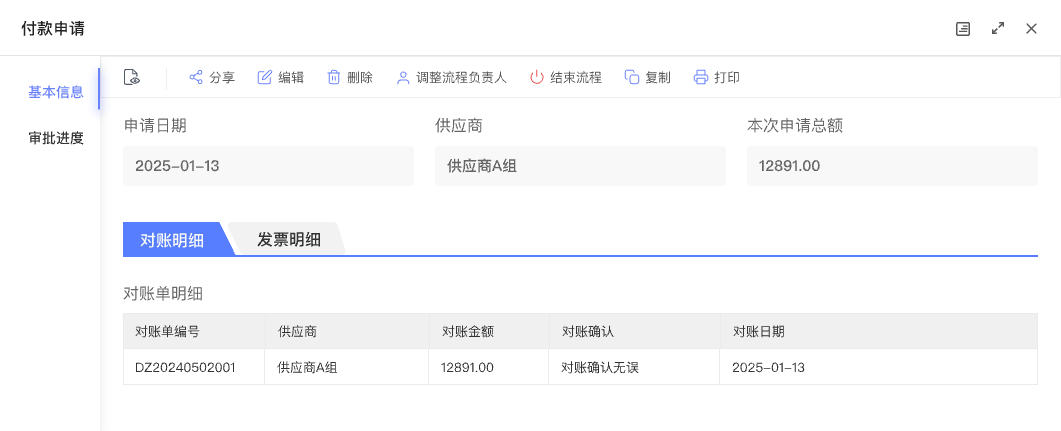Image resolution: width=1061 pixels, height=431 pixels.
Task: Click the Share (分享) toolbar icon
Action: point(196,77)
